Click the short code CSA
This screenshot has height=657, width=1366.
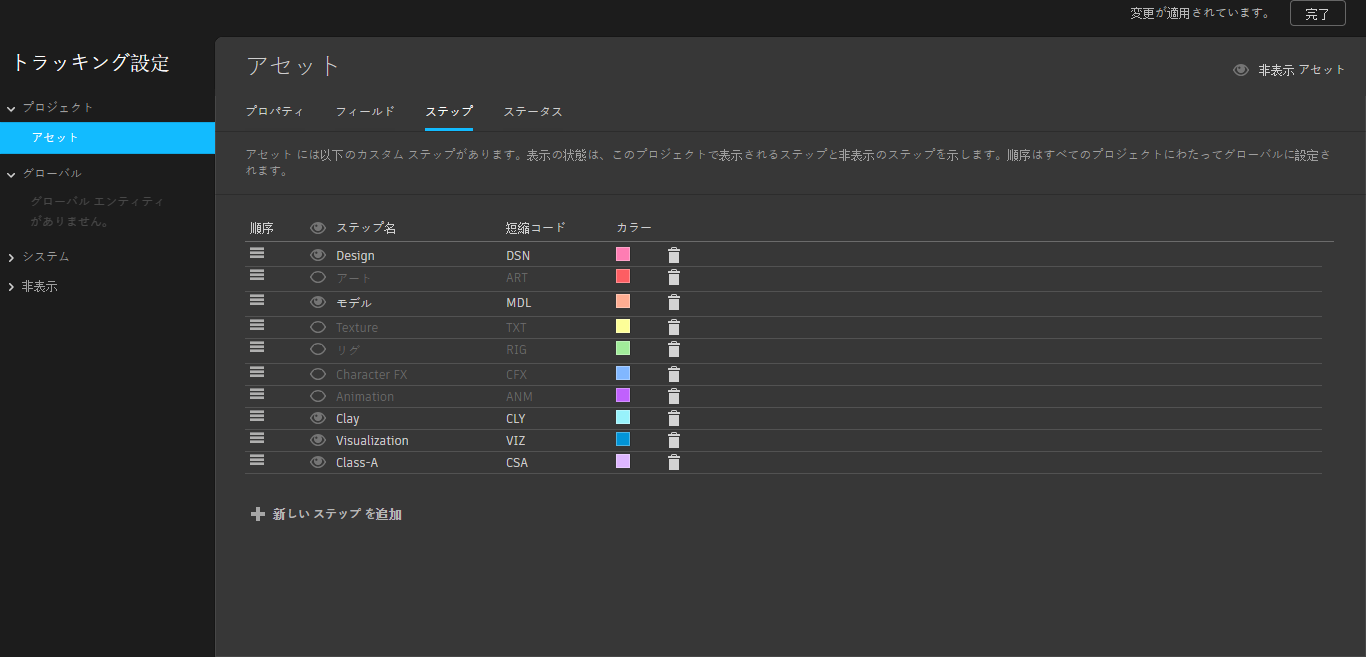[x=517, y=463]
